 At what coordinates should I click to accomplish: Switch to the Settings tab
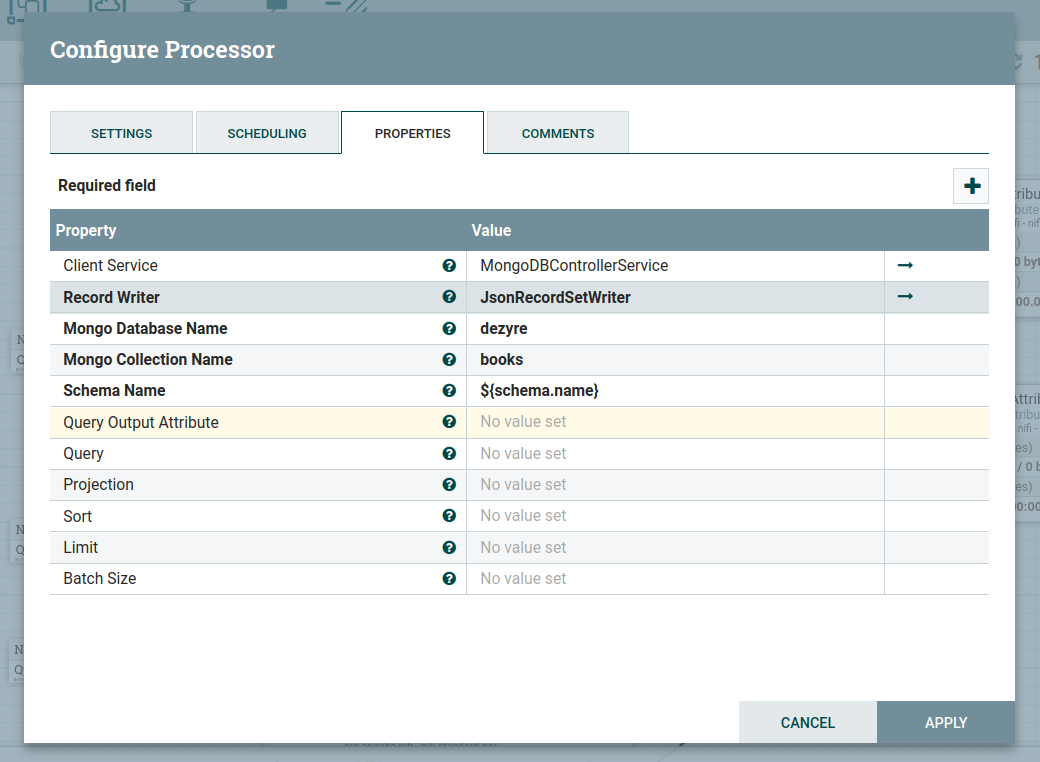pos(121,133)
